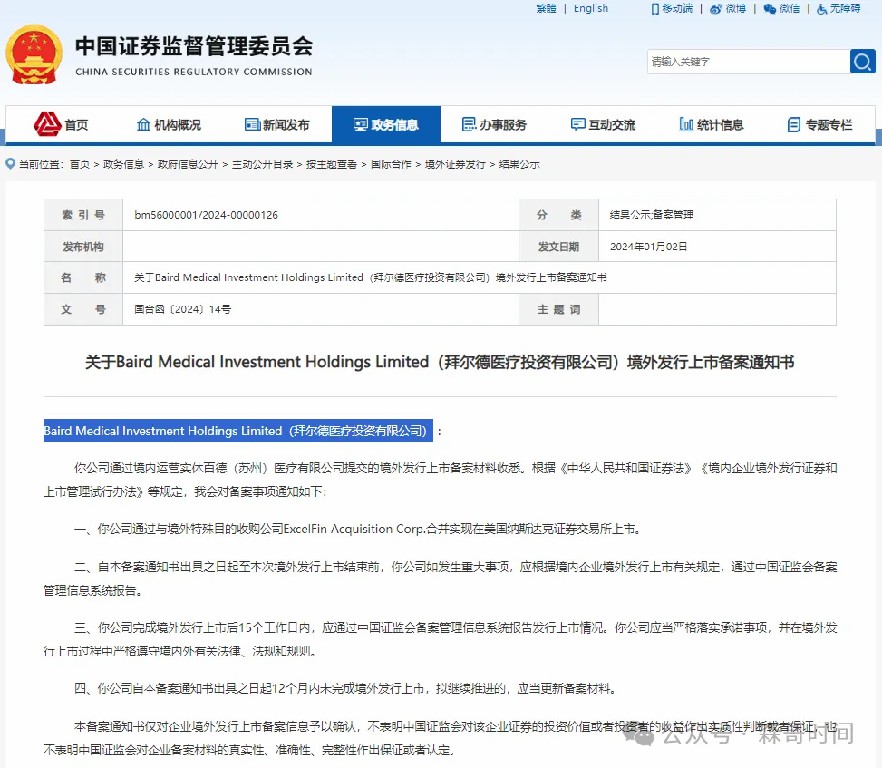882x768 pixels.
Task: Click the CSRC red logo beside 首页
Action: (x=47, y=124)
